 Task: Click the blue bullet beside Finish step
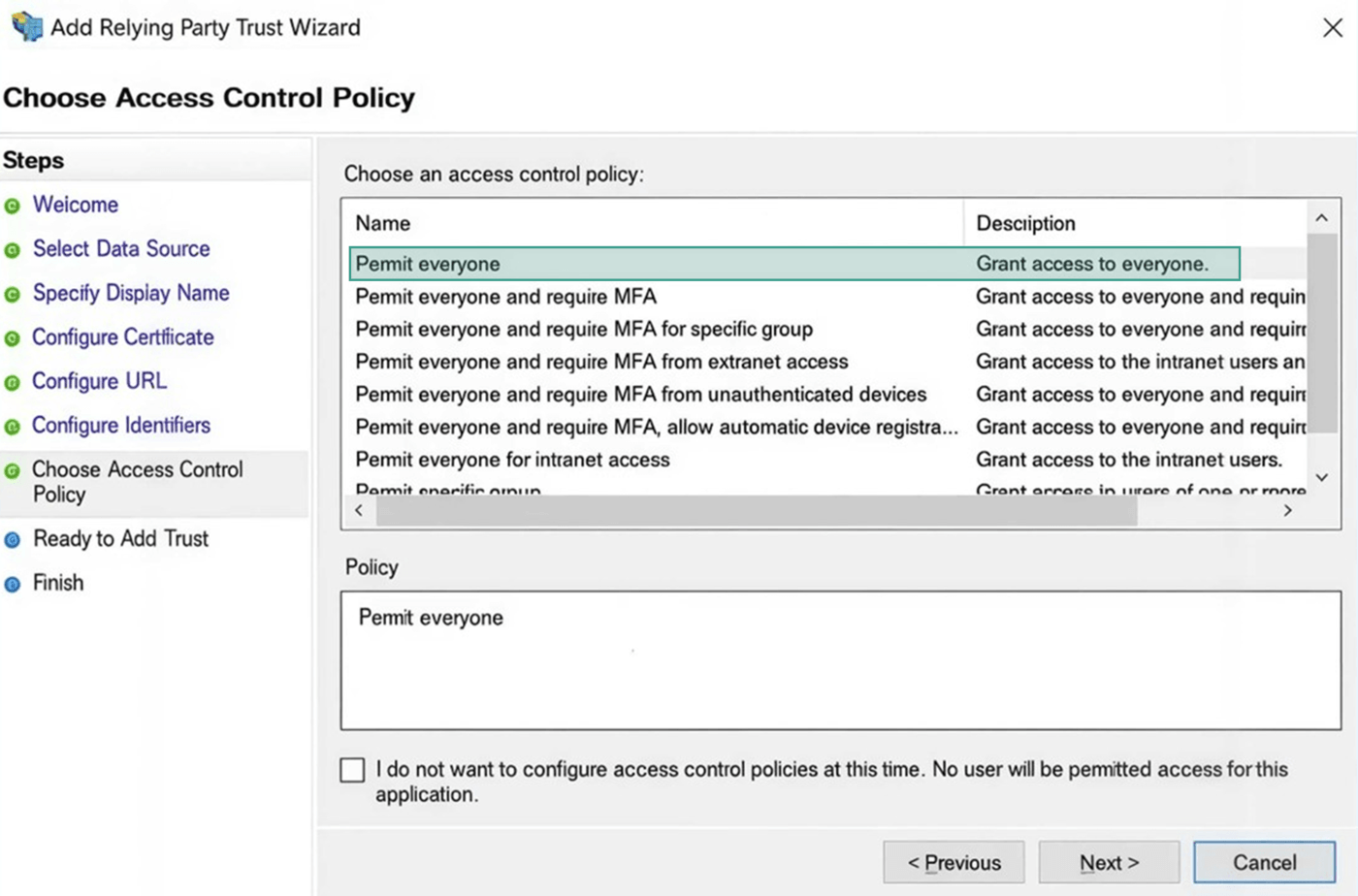pos(13,585)
